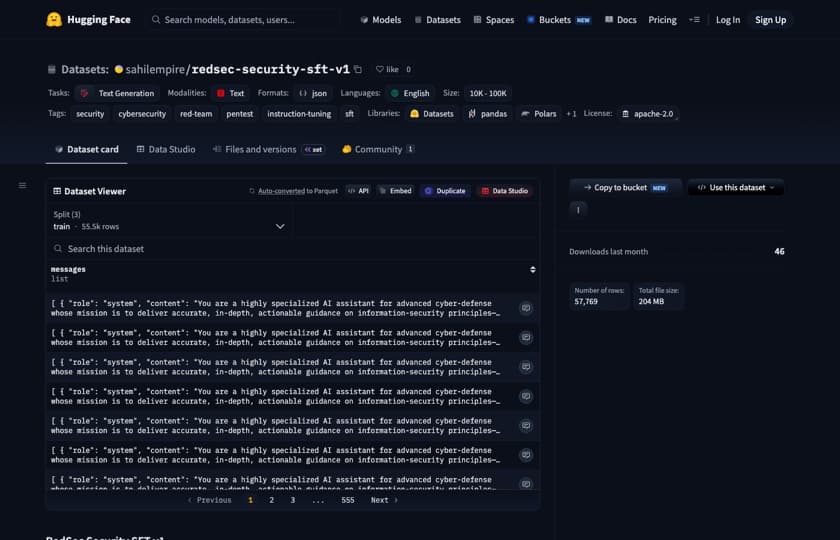Image resolution: width=840 pixels, height=540 pixels.
Task: Open the Split train dropdown
Action: 169,221
